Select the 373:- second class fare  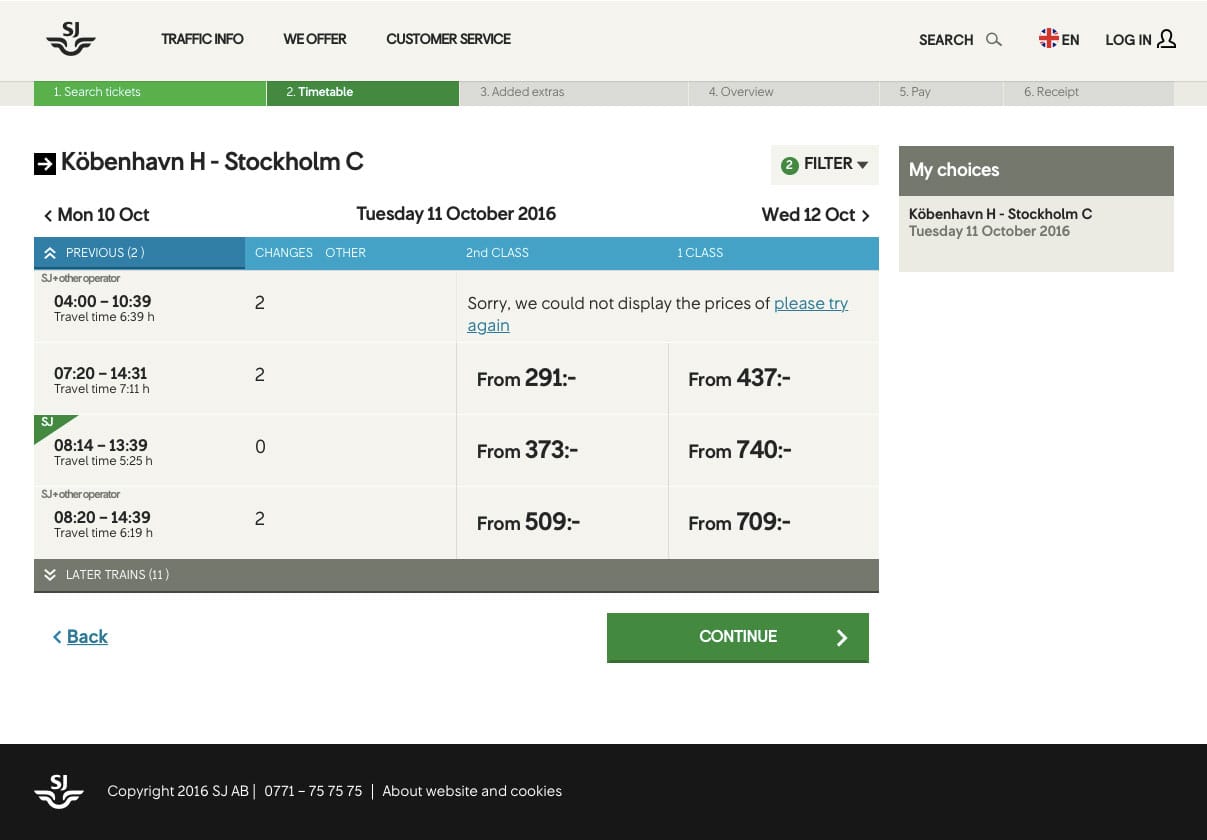point(527,450)
